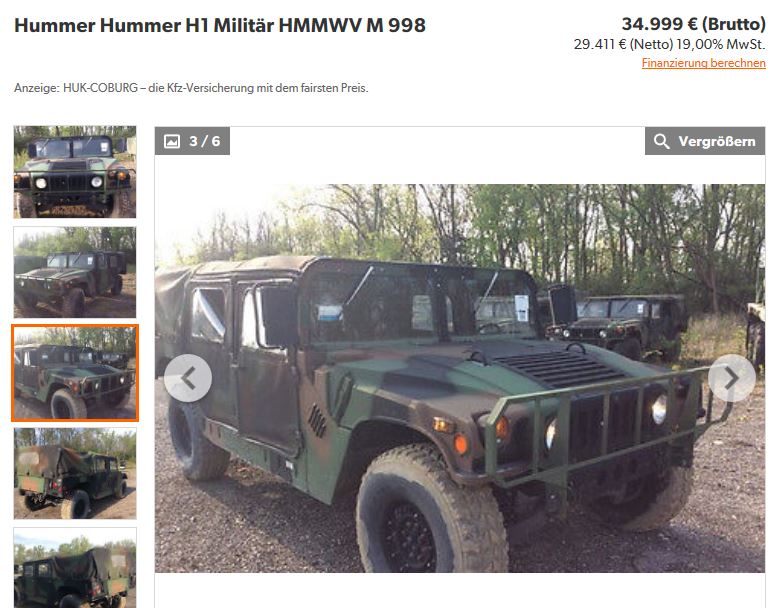
Task: Click the 34.999 € Brutto price
Action: [x=694, y=24]
